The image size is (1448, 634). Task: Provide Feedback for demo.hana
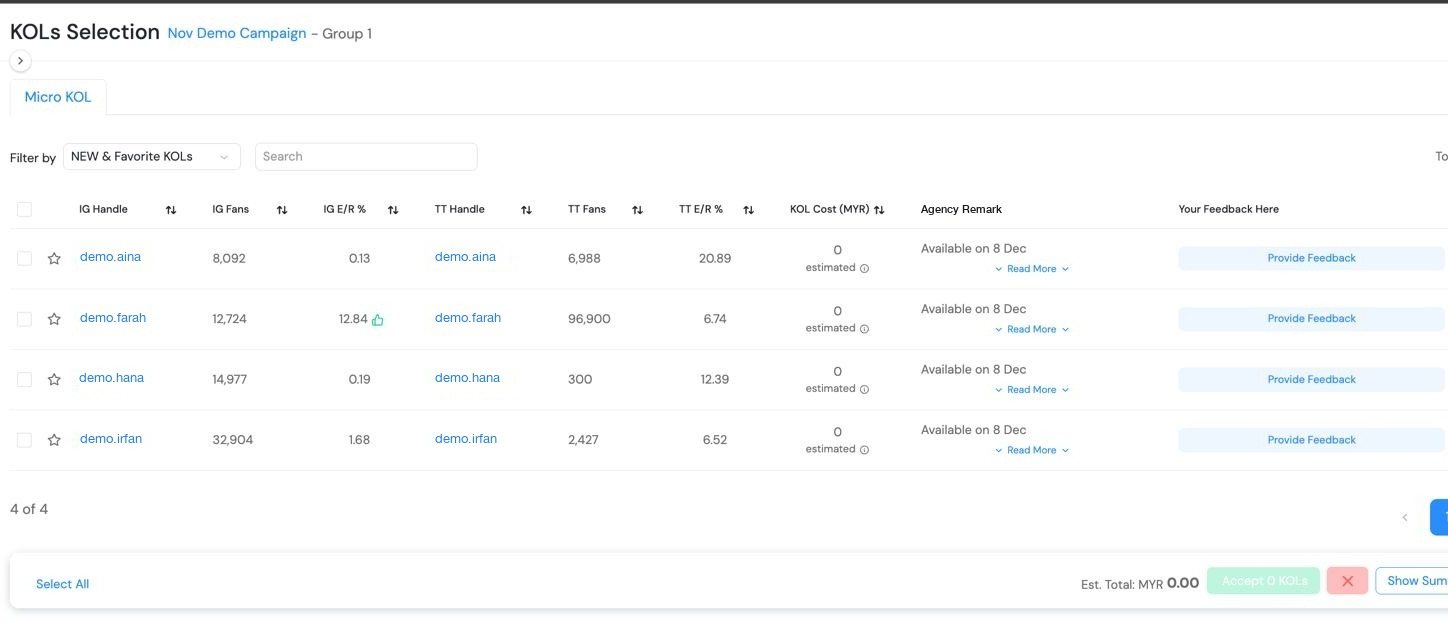pos(1311,380)
